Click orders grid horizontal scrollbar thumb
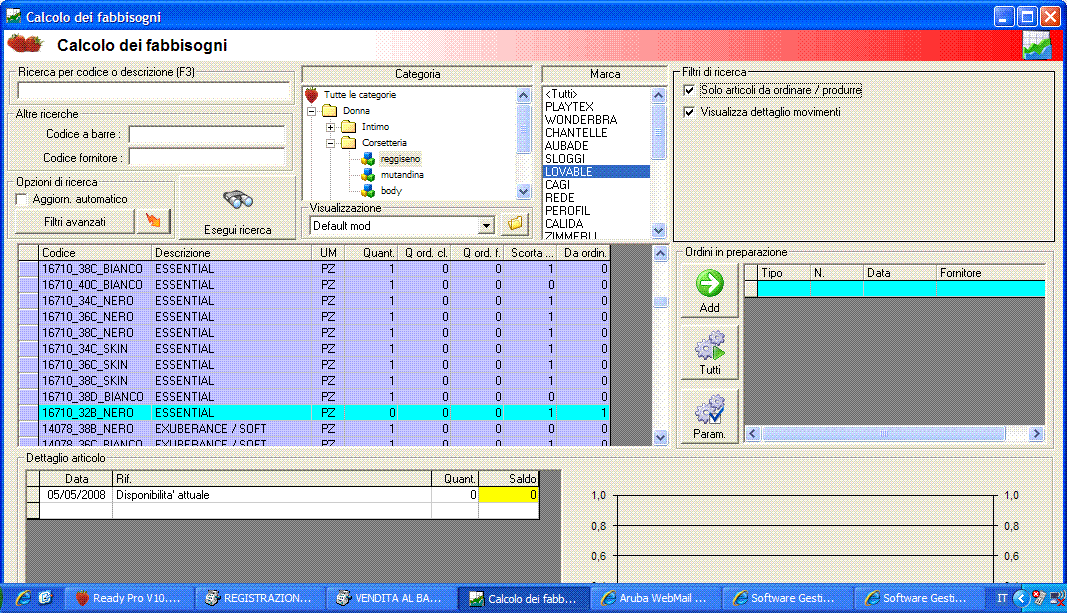The image size is (1067, 613). point(883,433)
